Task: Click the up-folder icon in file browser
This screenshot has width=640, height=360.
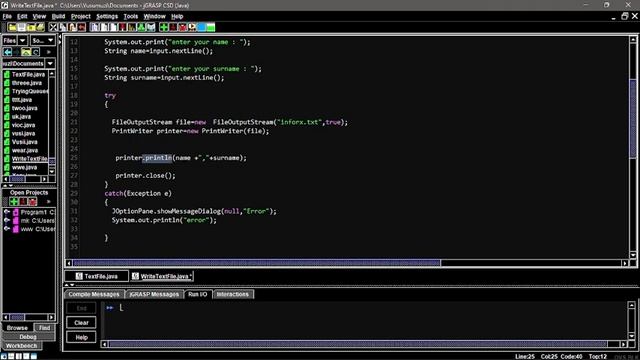Action: pos(26,52)
